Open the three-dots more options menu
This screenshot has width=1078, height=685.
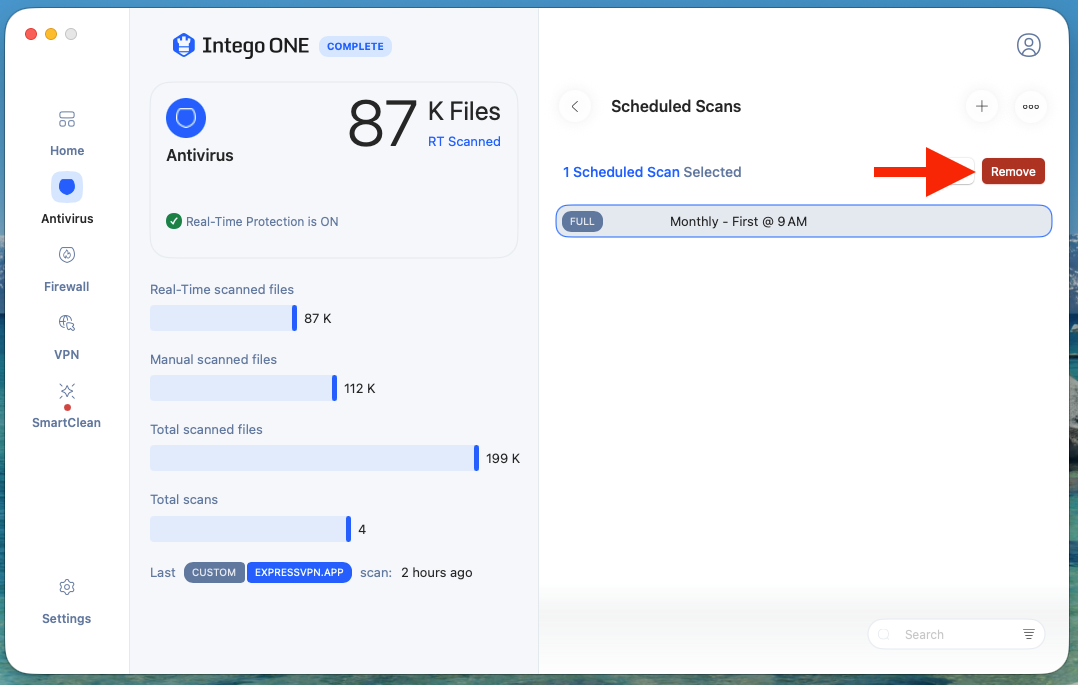(1031, 107)
